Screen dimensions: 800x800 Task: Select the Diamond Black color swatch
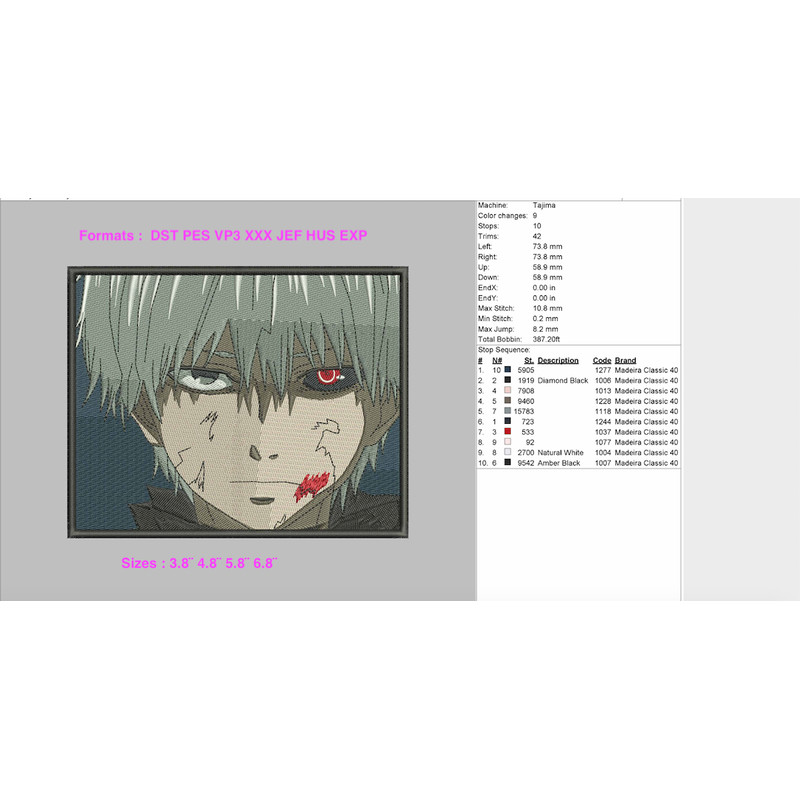[509, 381]
